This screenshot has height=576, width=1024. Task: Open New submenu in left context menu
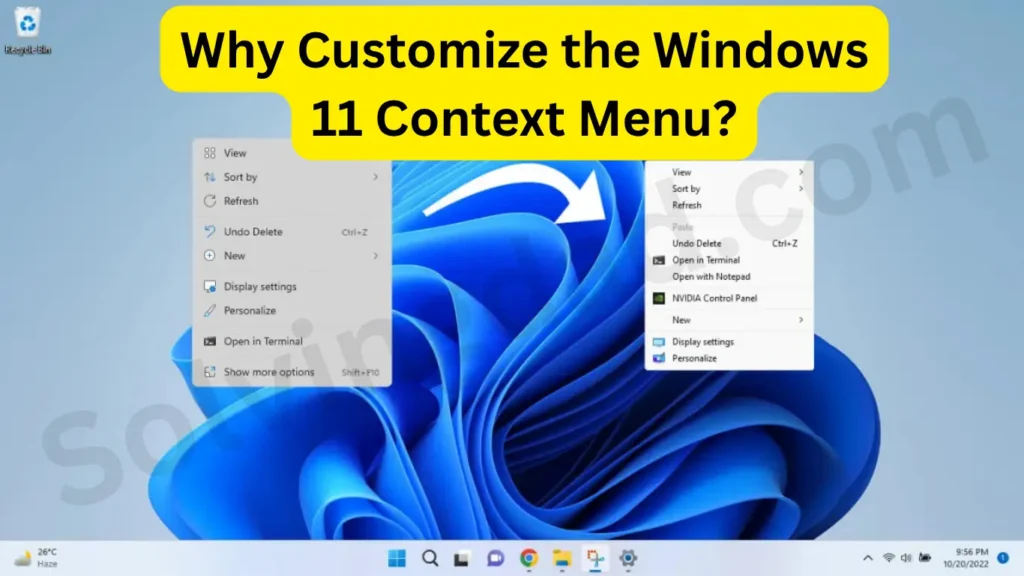pyautogui.click(x=292, y=256)
